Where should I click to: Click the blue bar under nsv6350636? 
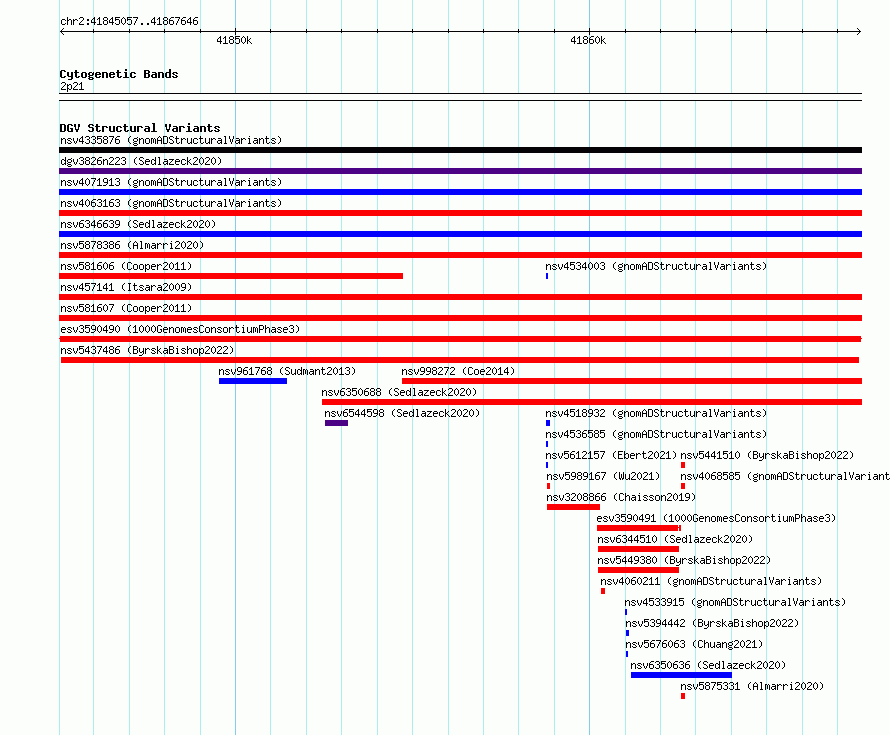pos(681,675)
